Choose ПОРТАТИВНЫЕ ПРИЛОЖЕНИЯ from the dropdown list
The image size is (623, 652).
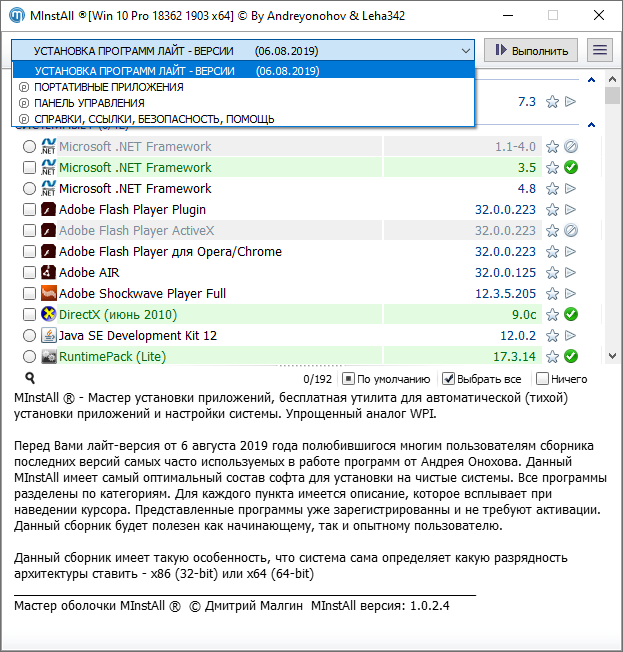244,87
